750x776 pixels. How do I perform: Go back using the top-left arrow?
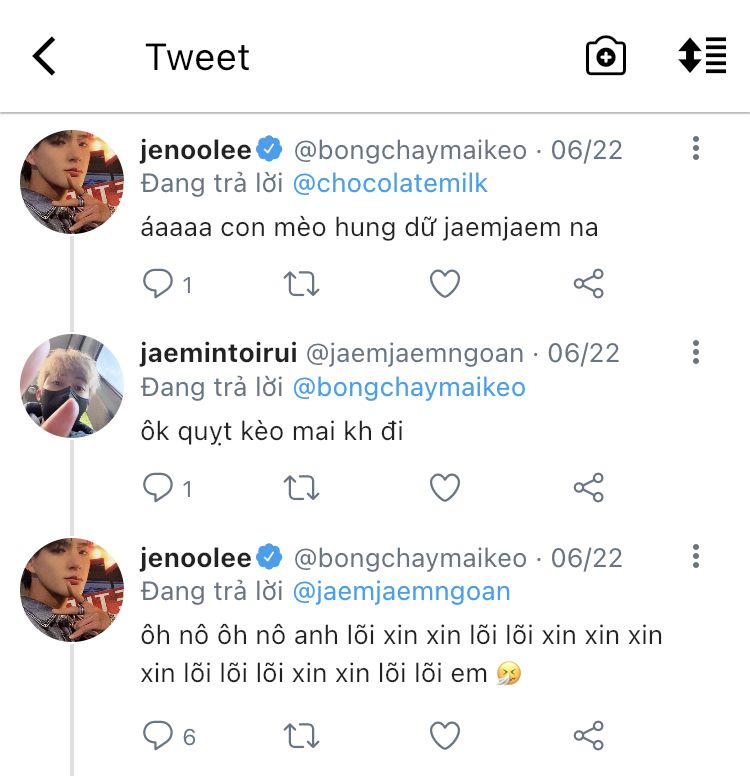44,57
